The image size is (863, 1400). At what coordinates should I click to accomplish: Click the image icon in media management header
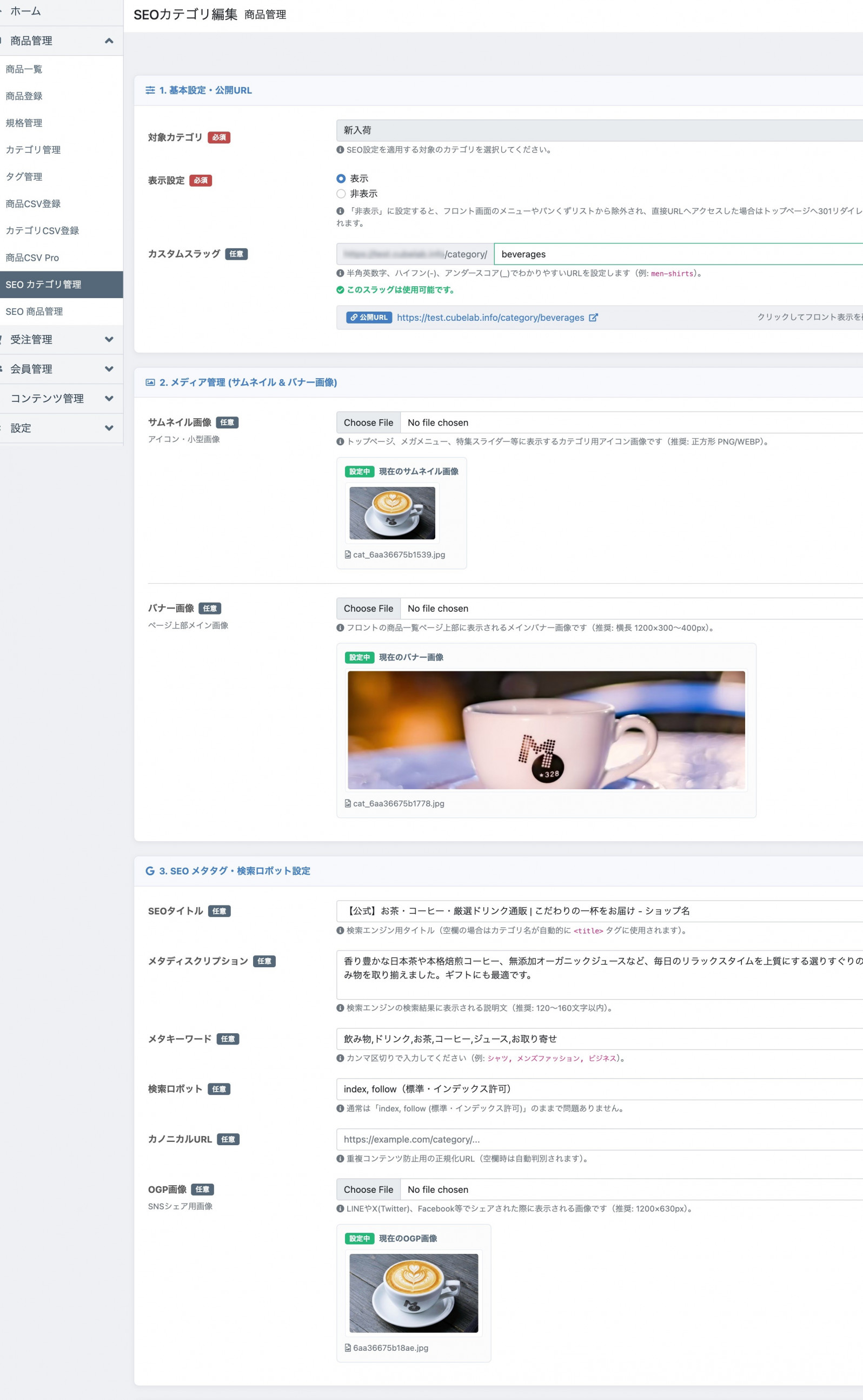click(150, 382)
